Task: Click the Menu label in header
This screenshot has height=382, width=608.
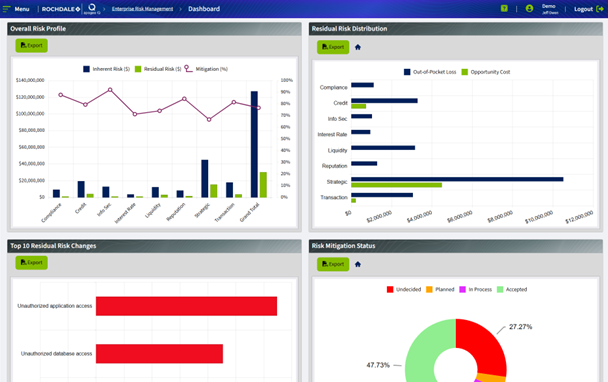Action: click(22, 9)
